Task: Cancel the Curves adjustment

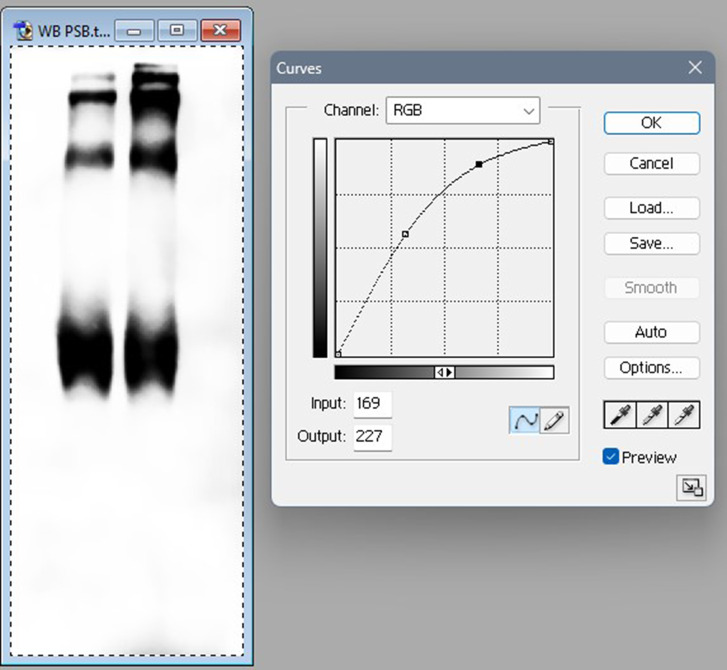Action: (x=651, y=163)
